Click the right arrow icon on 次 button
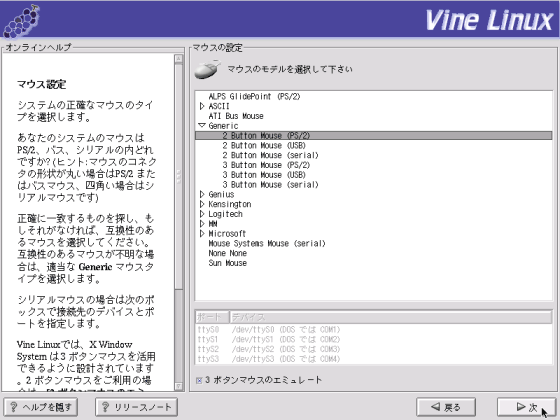 pos(521,406)
